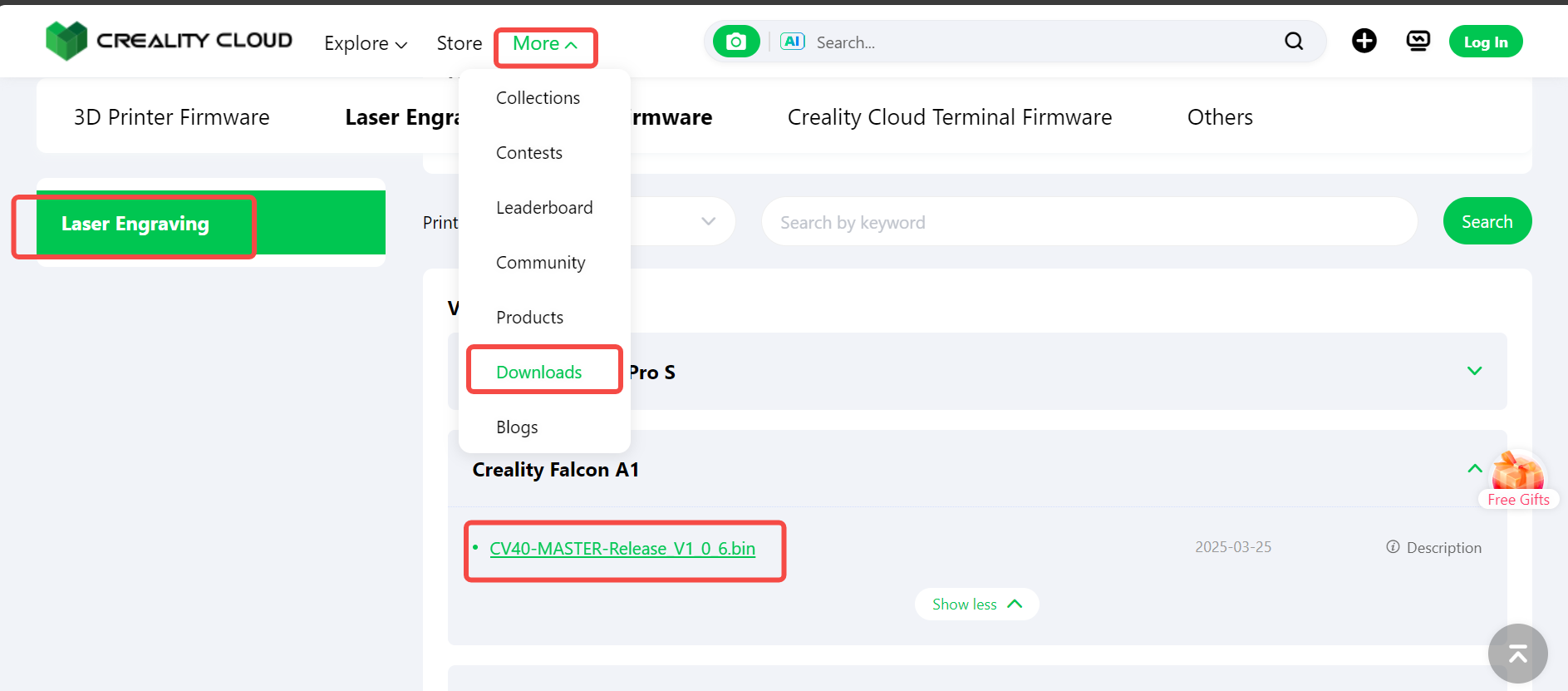This screenshot has height=691, width=1568.
Task: Collapse the More menu
Action: pos(545,43)
